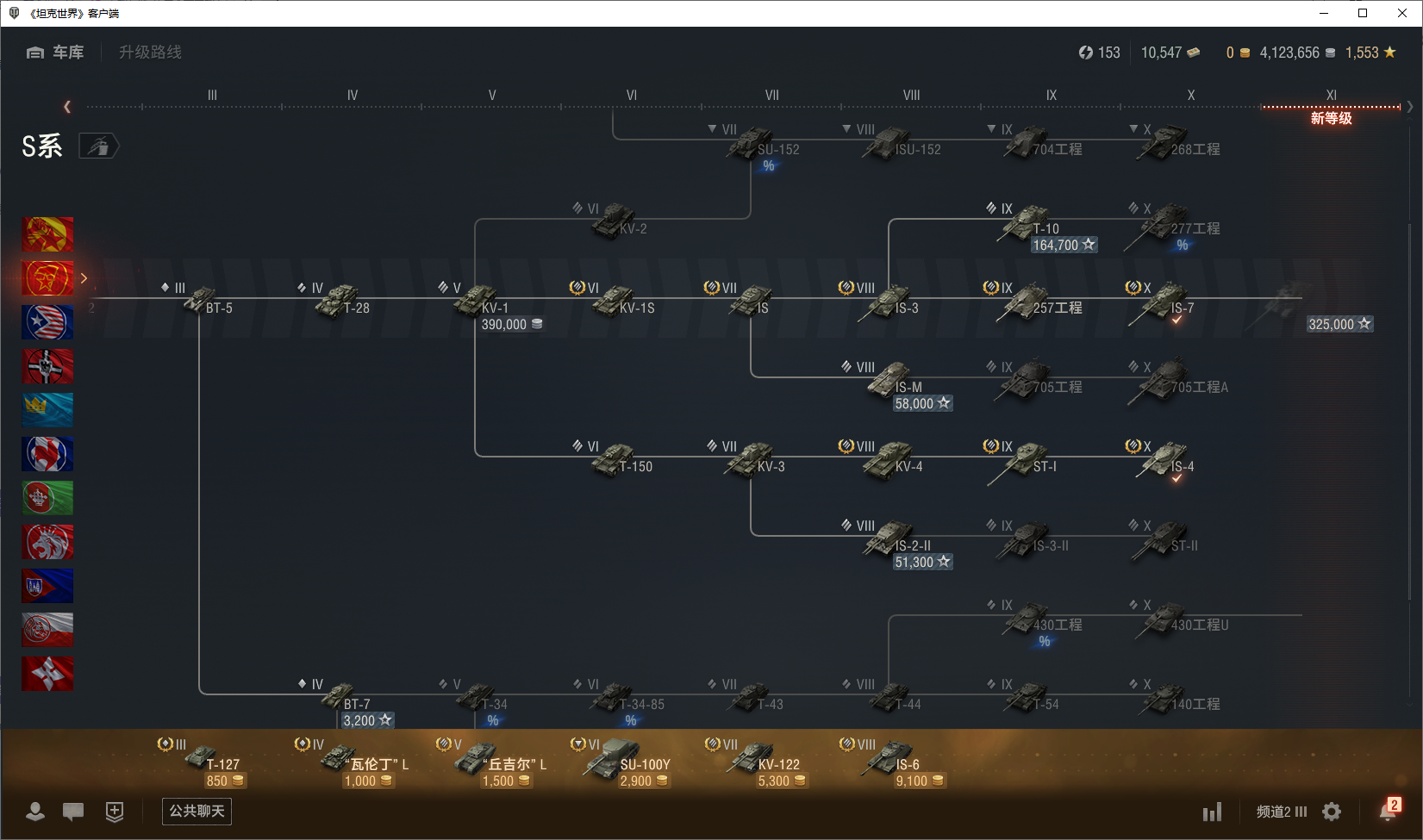Open the chat bubble icon
Viewport: 1423px width, 840px height.
click(73, 812)
